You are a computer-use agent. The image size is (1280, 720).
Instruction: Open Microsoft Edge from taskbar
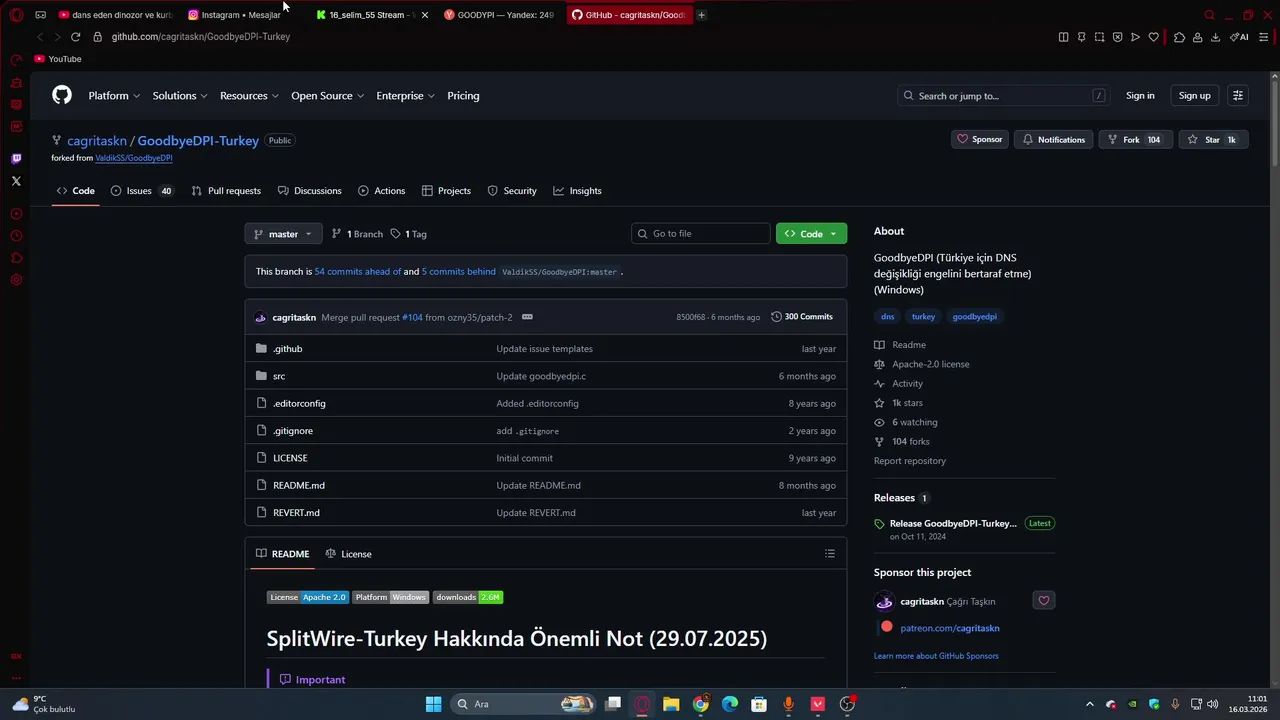730,704
